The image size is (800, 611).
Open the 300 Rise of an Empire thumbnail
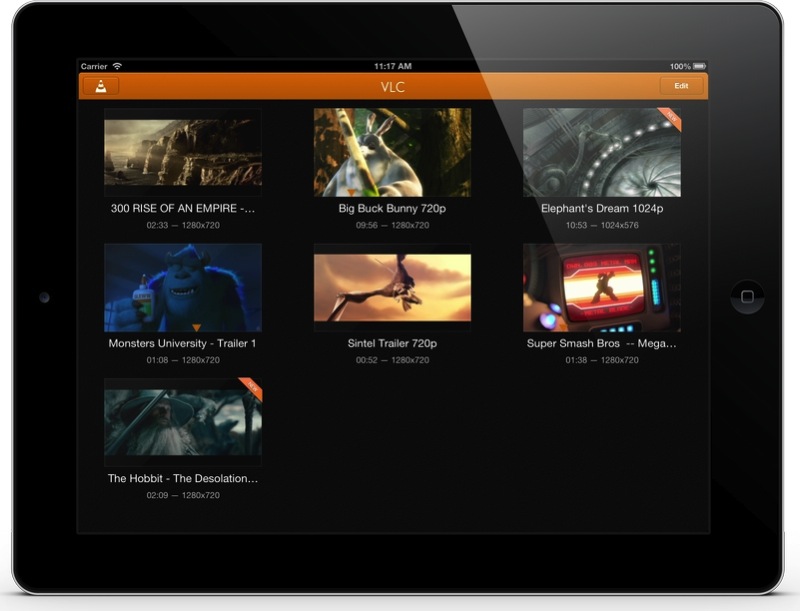click(x=183, y=152)
